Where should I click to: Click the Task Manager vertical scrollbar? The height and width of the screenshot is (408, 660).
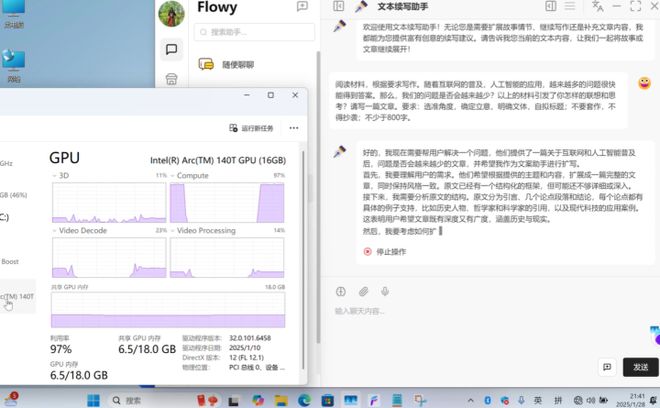coord(303,261)
